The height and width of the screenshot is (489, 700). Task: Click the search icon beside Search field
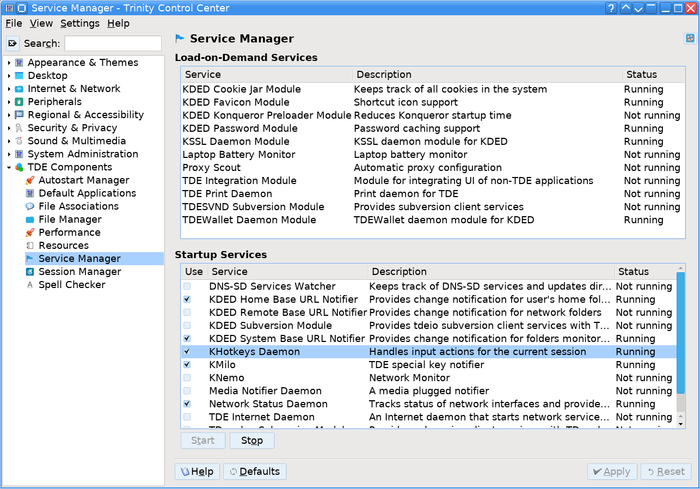coord(12,44)
